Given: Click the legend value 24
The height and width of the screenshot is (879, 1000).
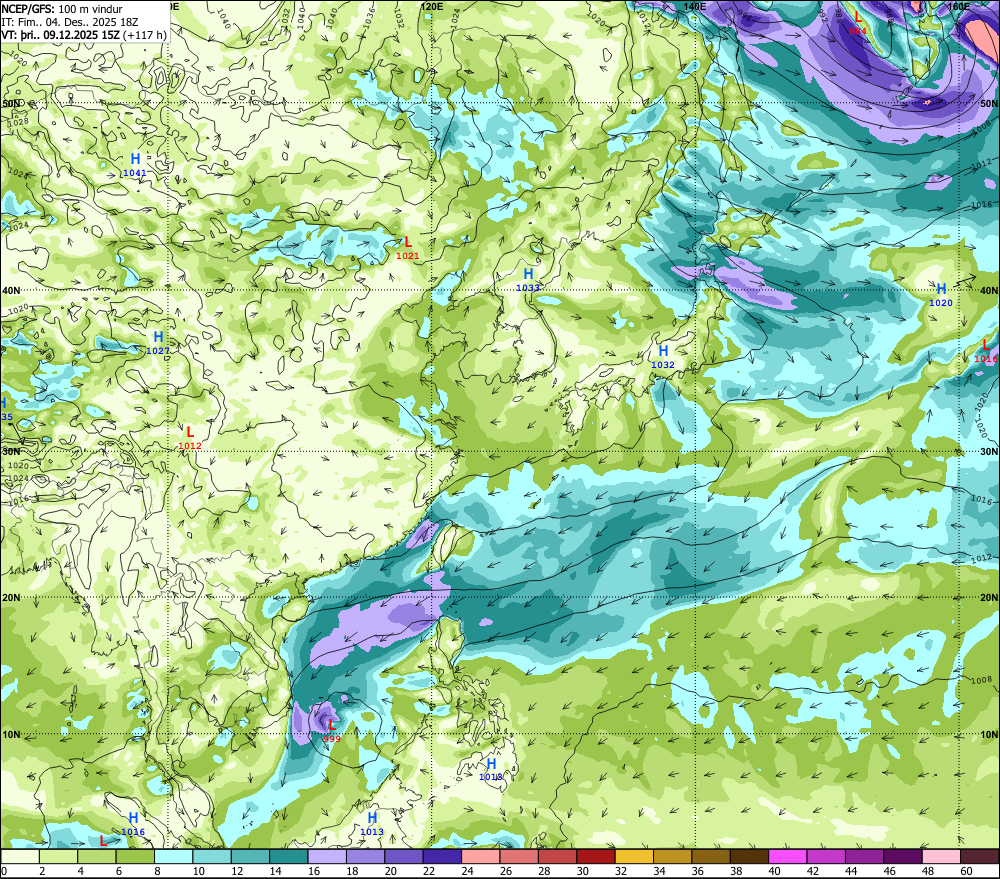Looking at the screenshot, I should [x=467, y=871].
